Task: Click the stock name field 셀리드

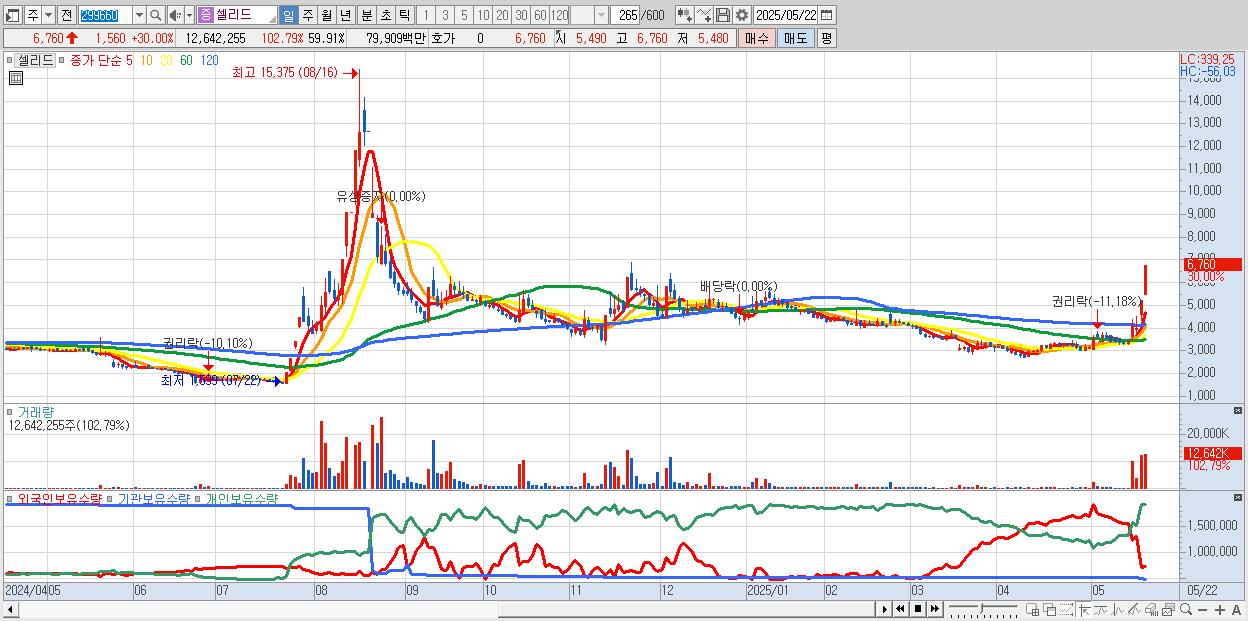Action: pos(246,15)
